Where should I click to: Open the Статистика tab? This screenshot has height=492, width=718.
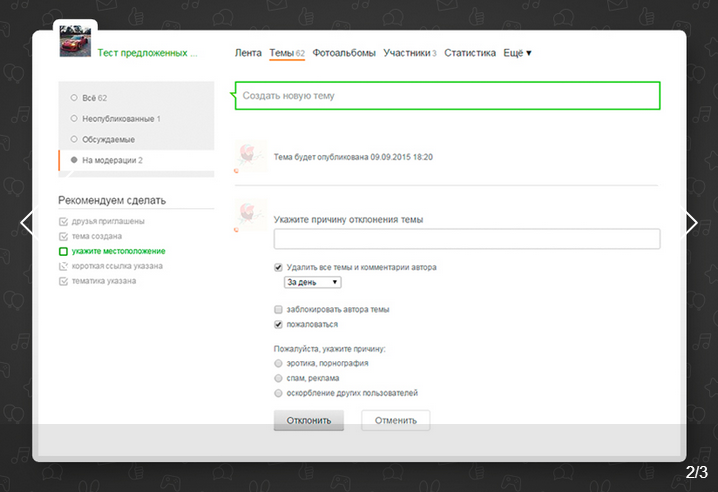tap(470, 53)
